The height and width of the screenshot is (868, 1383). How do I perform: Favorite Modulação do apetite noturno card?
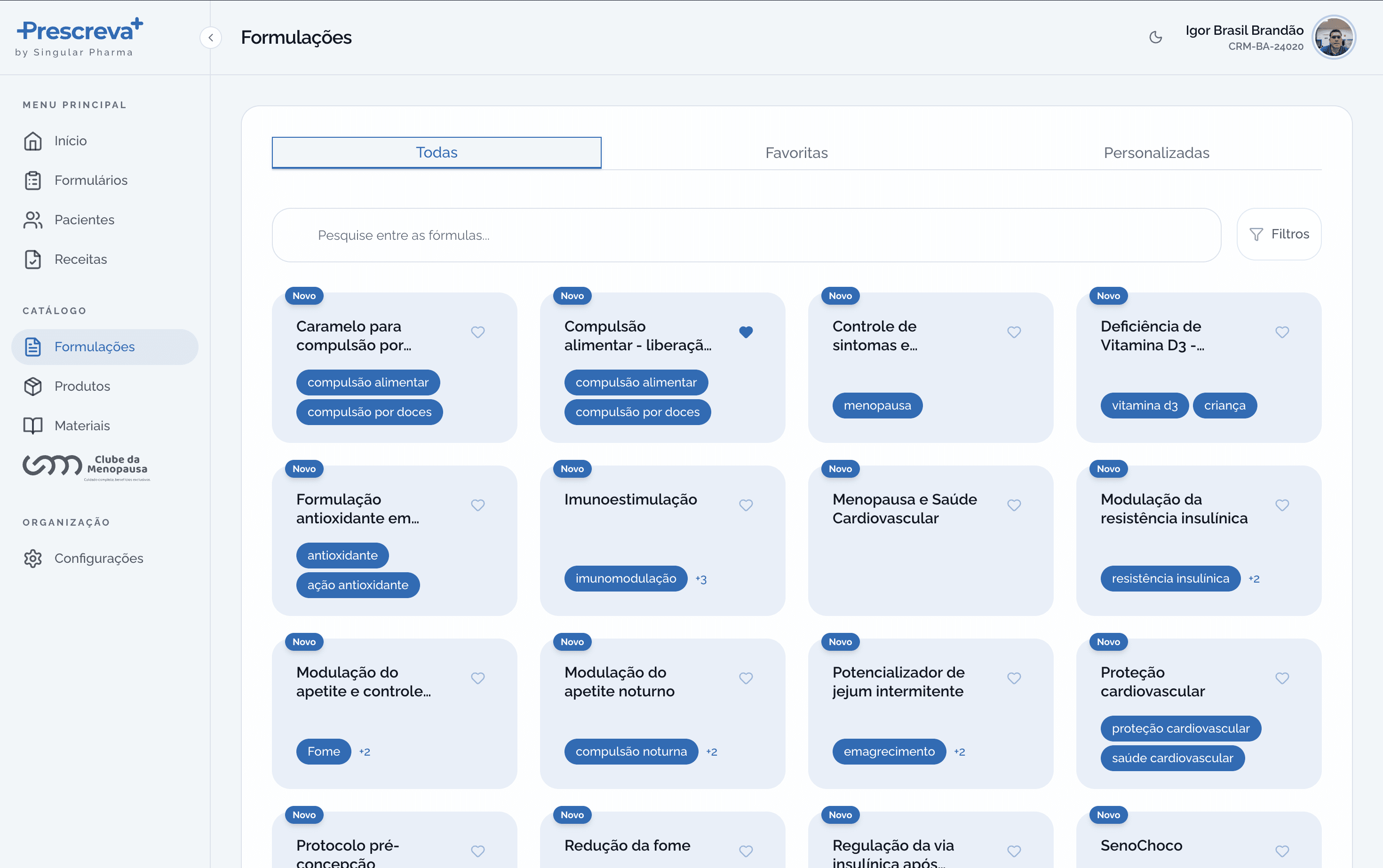point(746,679)
